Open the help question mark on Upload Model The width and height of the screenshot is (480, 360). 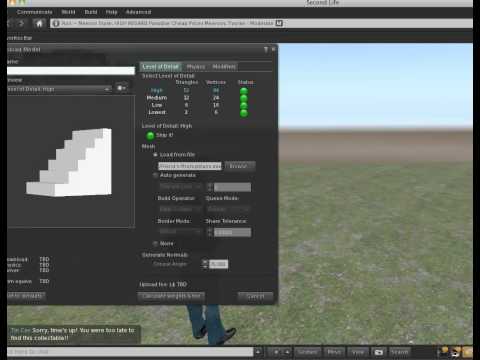(266, 49)
